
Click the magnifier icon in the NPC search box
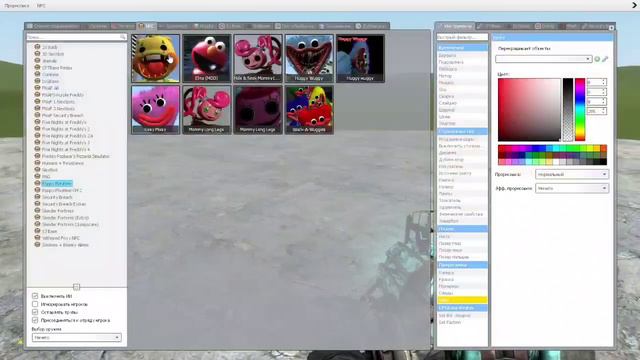[122, 37]
